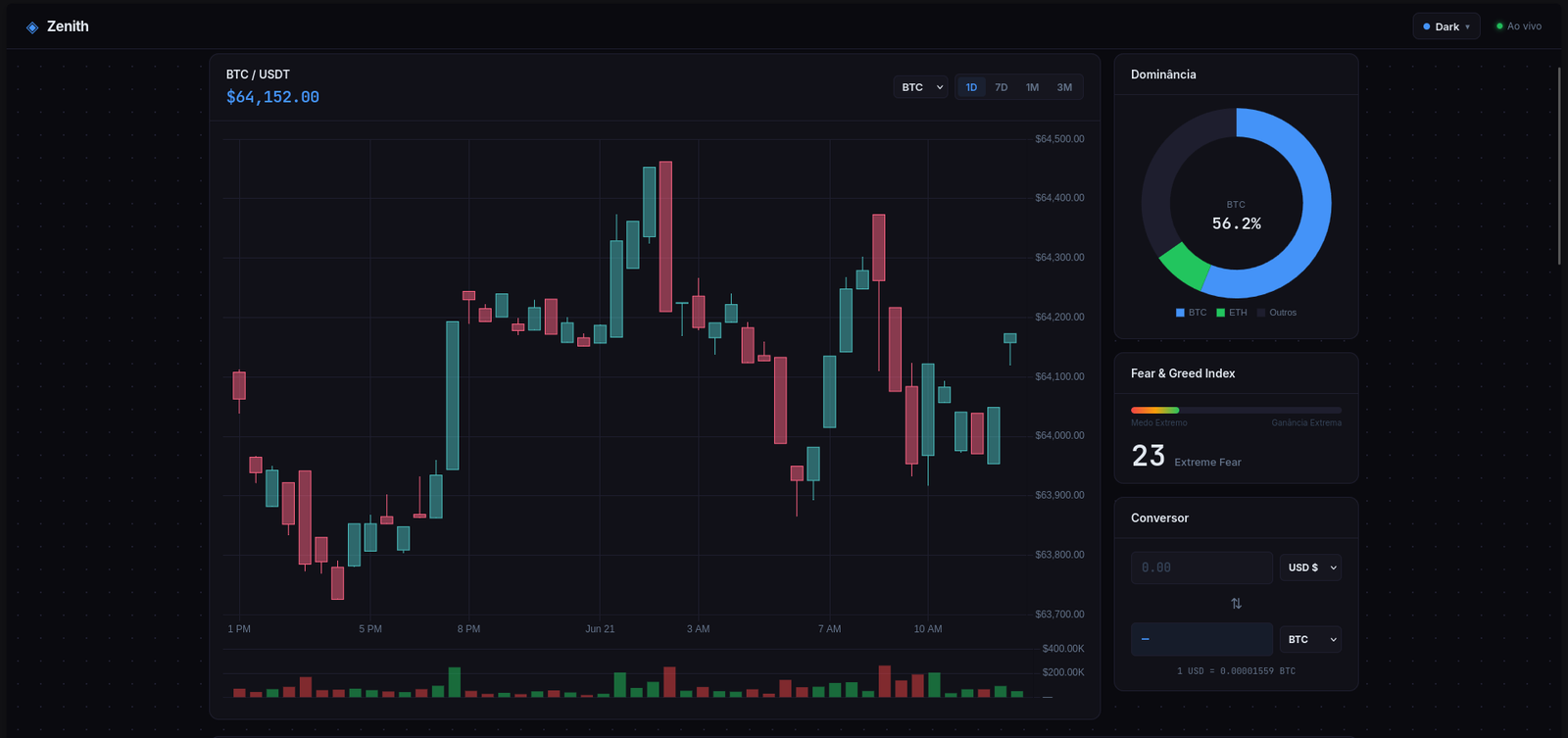The height and width of the screenshot is (738, 1568).
Task: Click the $64,152.00 price value
Action: 272,97
